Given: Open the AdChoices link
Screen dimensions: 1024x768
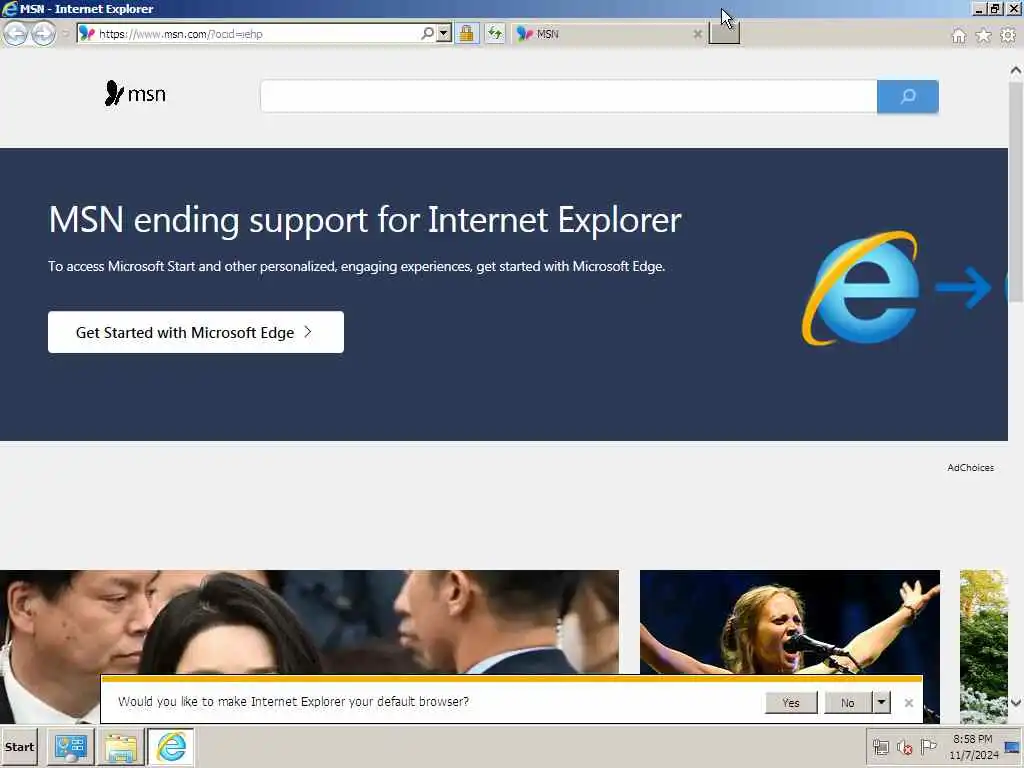Looking at the screenshot, I should pos(970,468).
